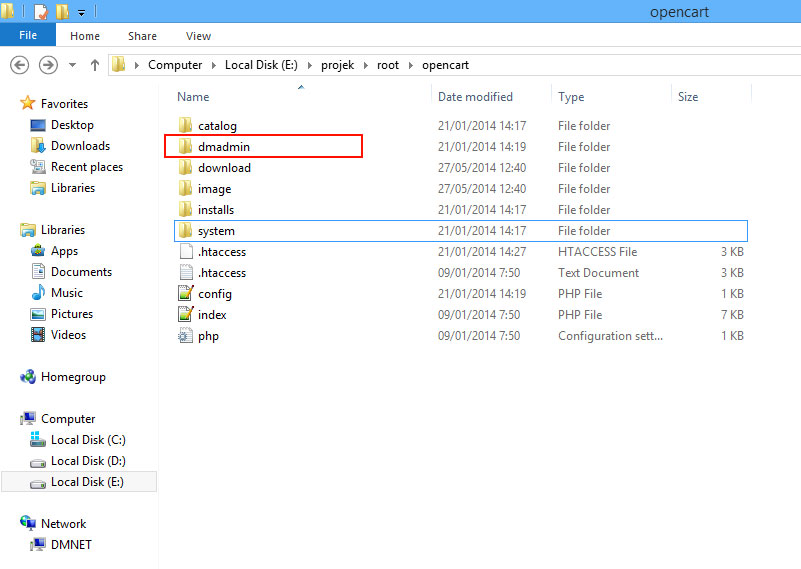801x569 pixels.
Task: Click the Text Document type cell
Action: [598, 272]
